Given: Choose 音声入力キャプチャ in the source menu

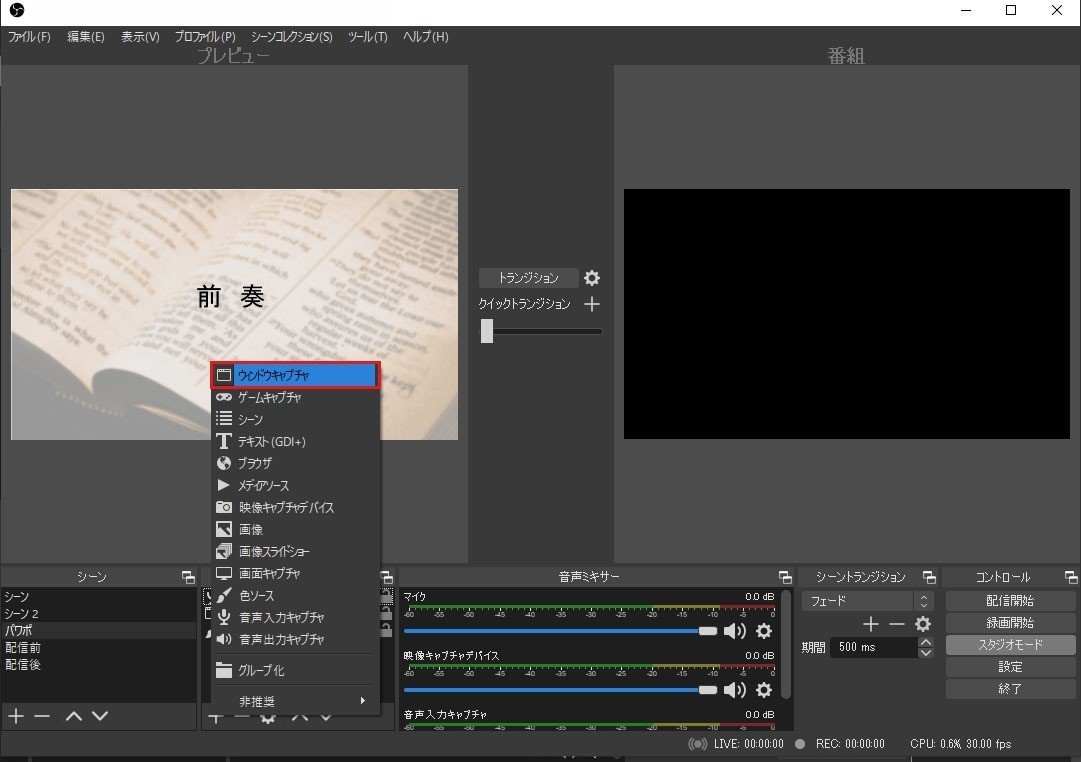Looking at the screenshot, I should (296, 618).
